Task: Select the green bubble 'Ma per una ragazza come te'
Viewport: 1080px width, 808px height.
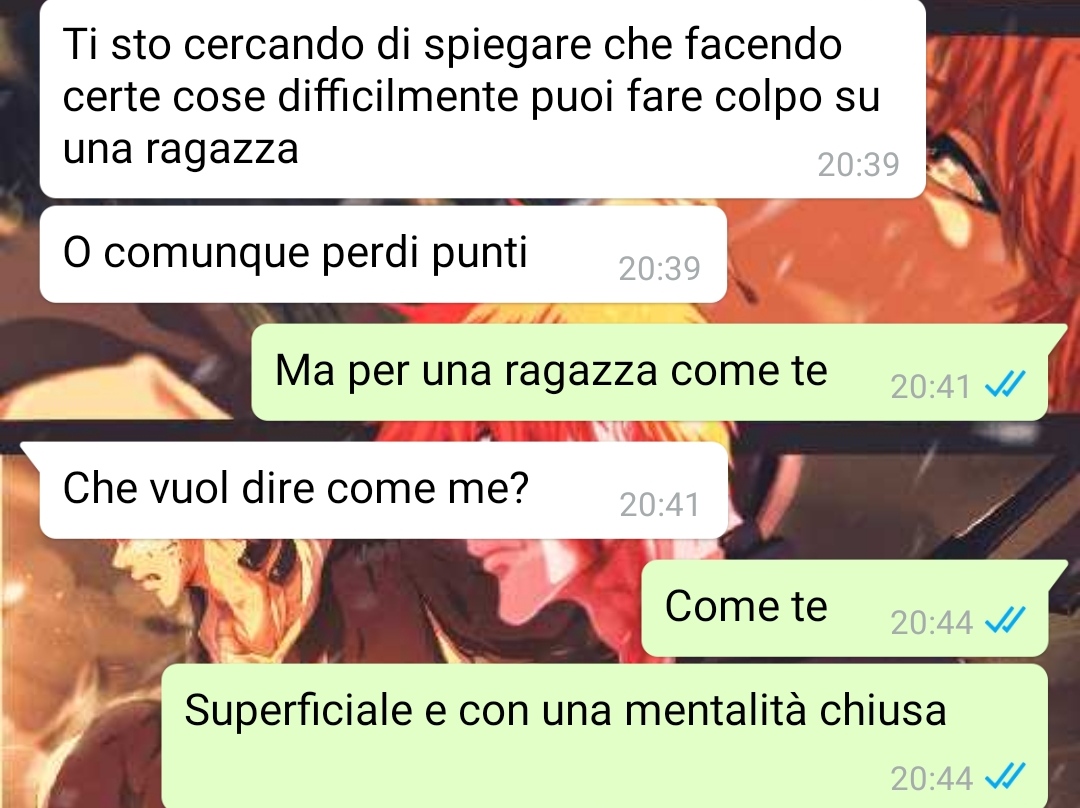Action: pos(650,372)
